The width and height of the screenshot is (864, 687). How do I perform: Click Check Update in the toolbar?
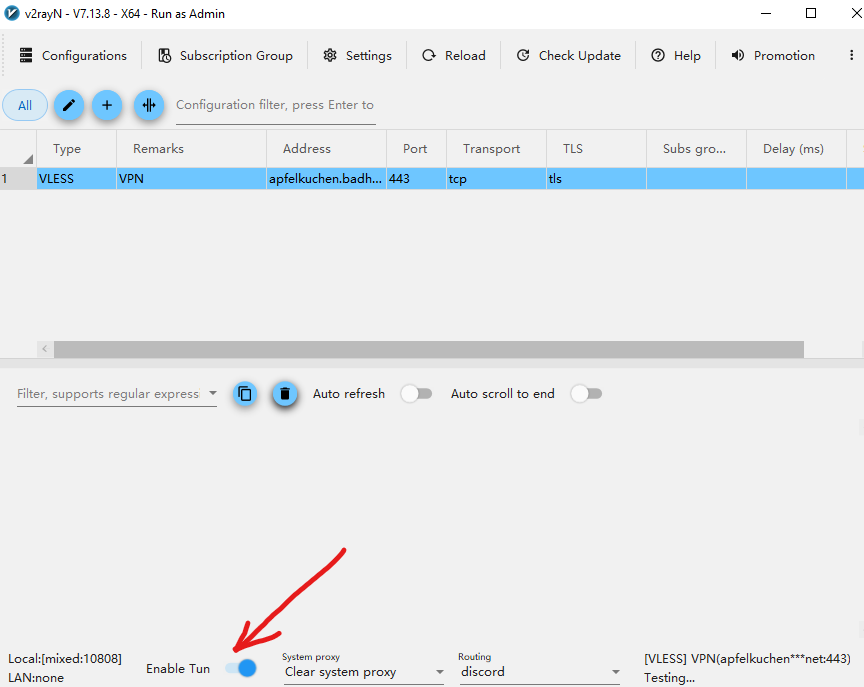pos(568,56)
